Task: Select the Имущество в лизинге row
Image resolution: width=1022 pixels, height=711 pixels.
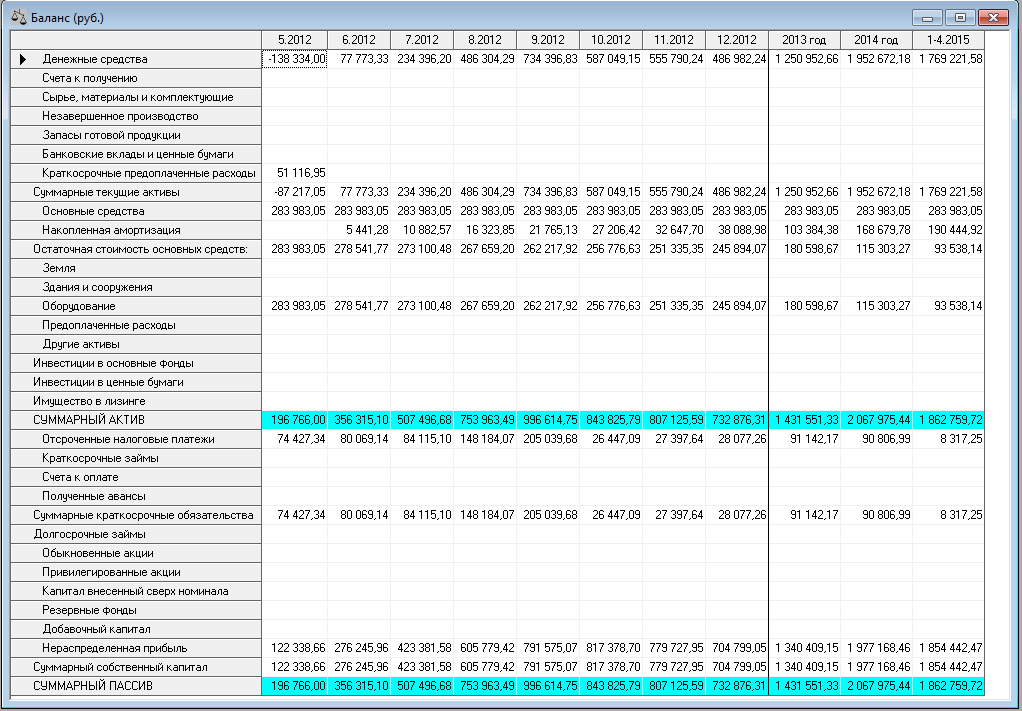Action: [x=136, y=401]
